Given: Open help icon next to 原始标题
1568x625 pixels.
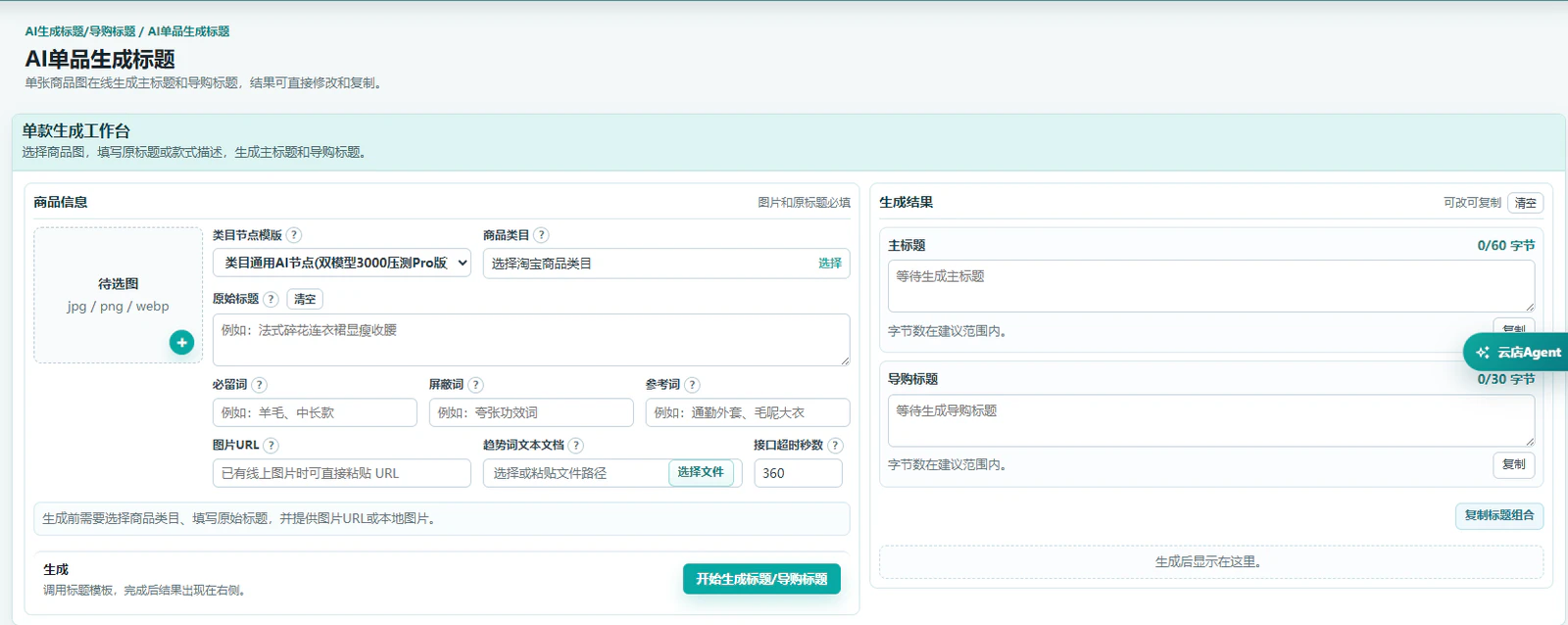Looking at the screenshot, I should pos(270,299).
